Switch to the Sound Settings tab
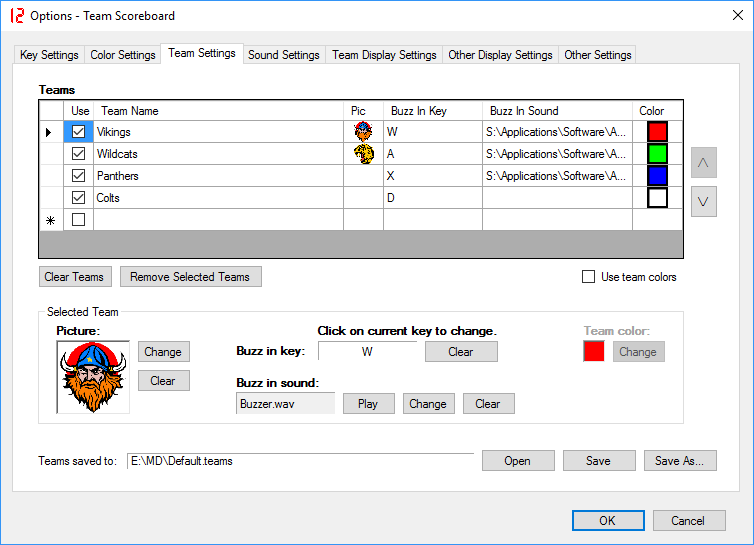 [x=284, y=55]
